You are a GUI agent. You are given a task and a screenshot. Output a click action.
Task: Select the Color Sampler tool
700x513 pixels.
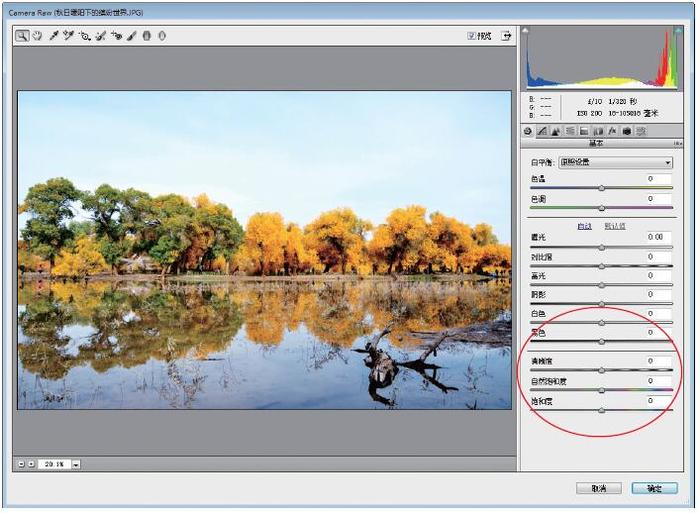(68, 36)
